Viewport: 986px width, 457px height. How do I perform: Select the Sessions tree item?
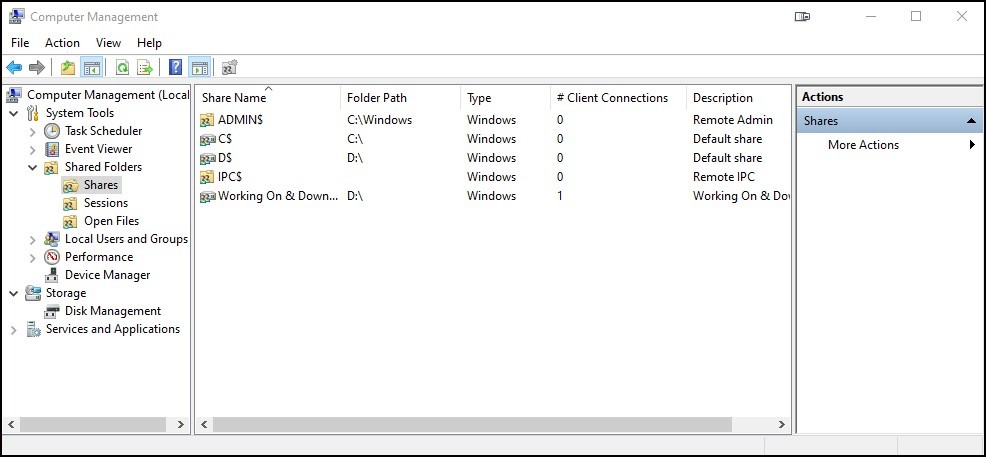point(106,203)
